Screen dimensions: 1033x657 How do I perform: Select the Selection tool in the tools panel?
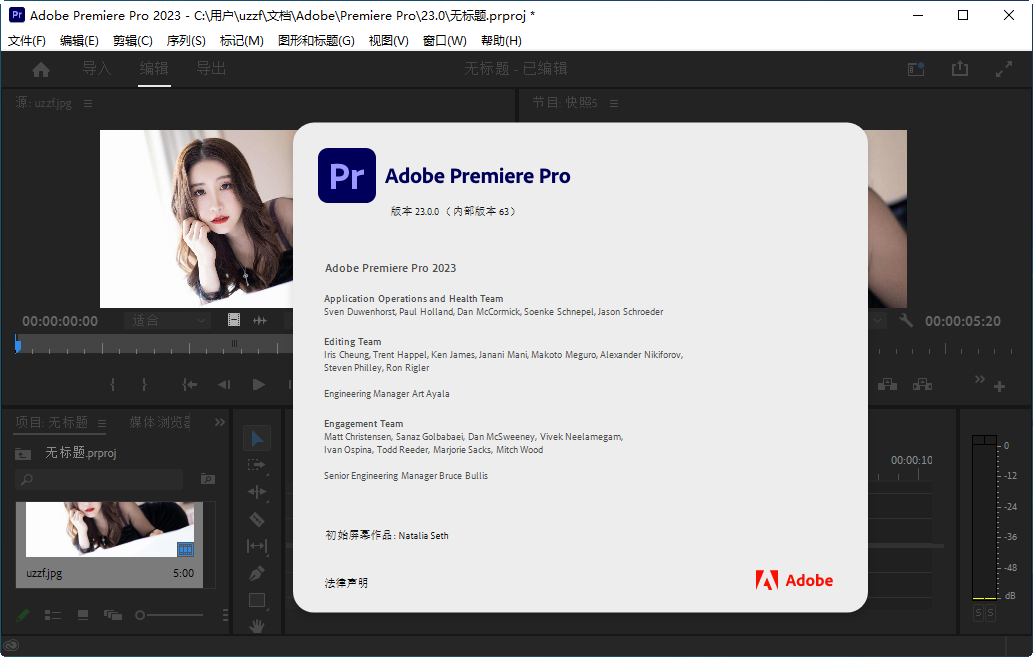tap(257, 438)
